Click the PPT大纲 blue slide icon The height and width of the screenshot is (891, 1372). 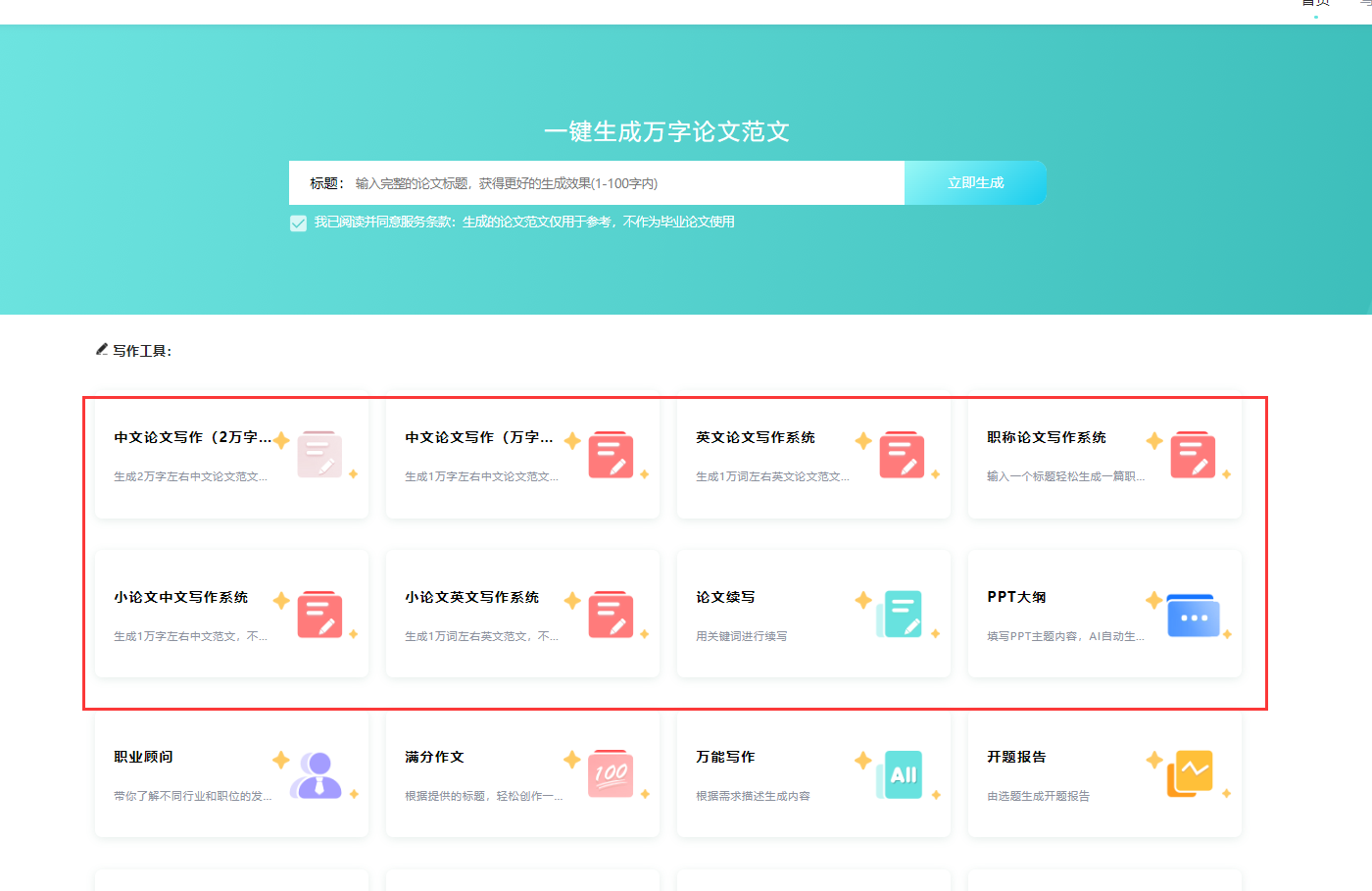click(1193, 616)
